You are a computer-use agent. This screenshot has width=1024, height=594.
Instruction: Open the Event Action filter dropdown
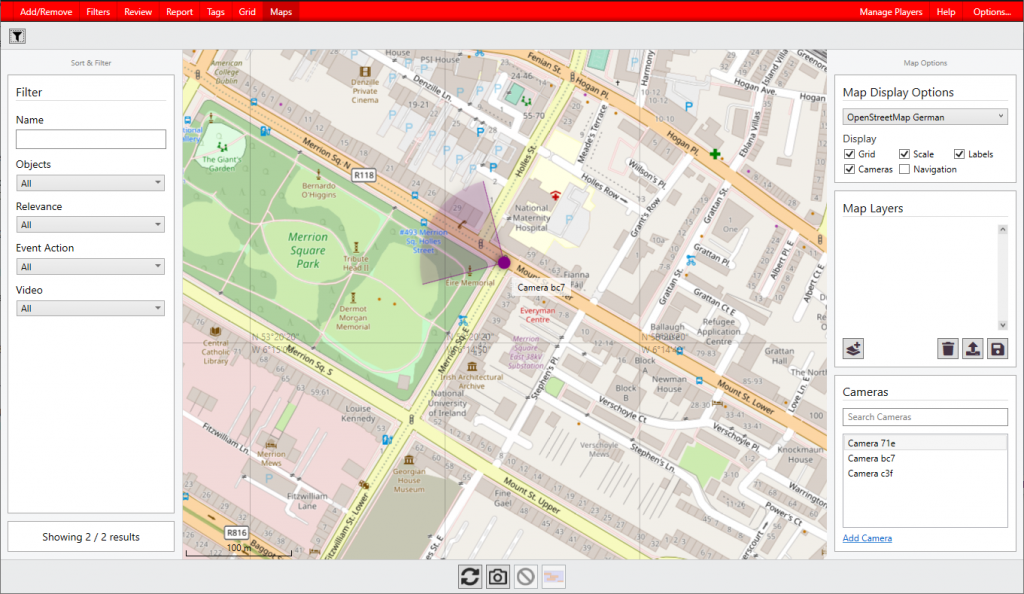tap(90, 266)
